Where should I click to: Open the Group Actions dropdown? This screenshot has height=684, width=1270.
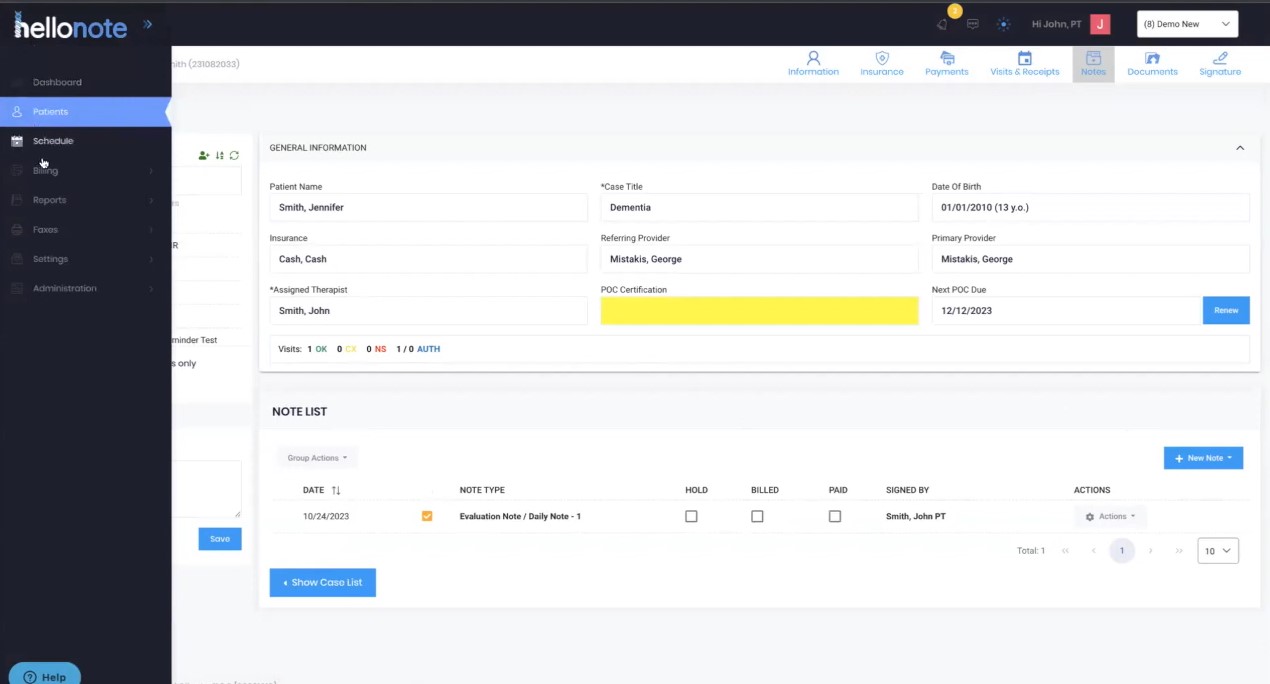(317, 457)
